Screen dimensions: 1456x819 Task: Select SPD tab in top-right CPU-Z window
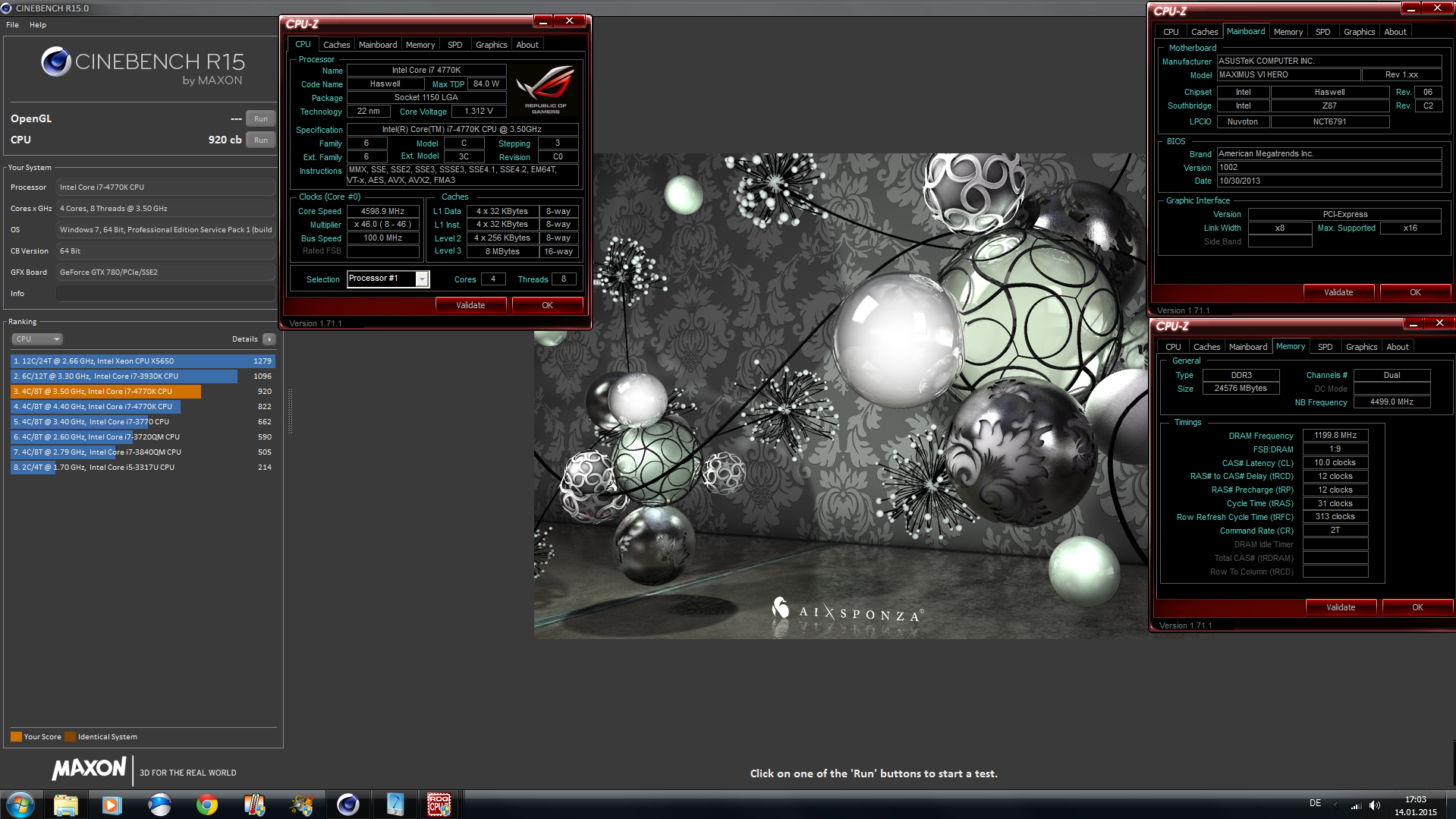pos(1322,32)
